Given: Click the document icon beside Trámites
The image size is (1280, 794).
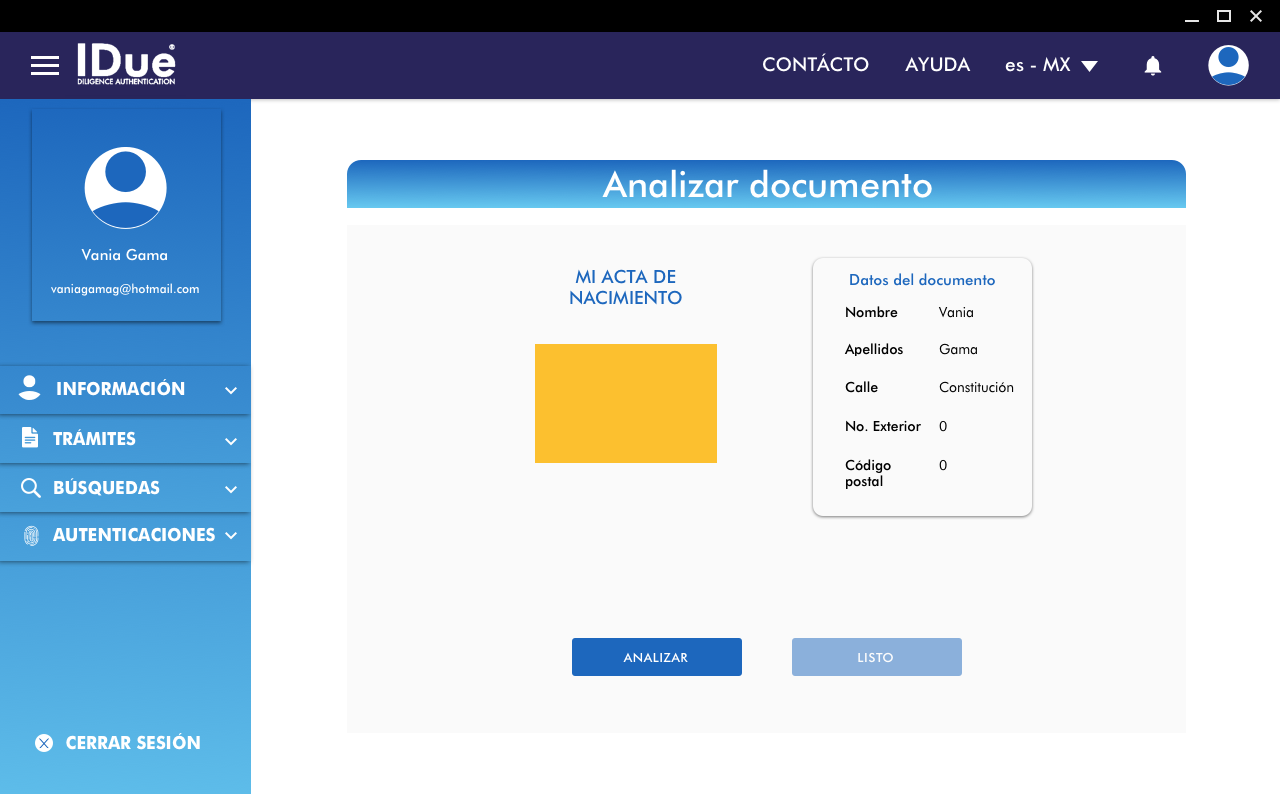Looking at the screenshot, I should (30, 439).
